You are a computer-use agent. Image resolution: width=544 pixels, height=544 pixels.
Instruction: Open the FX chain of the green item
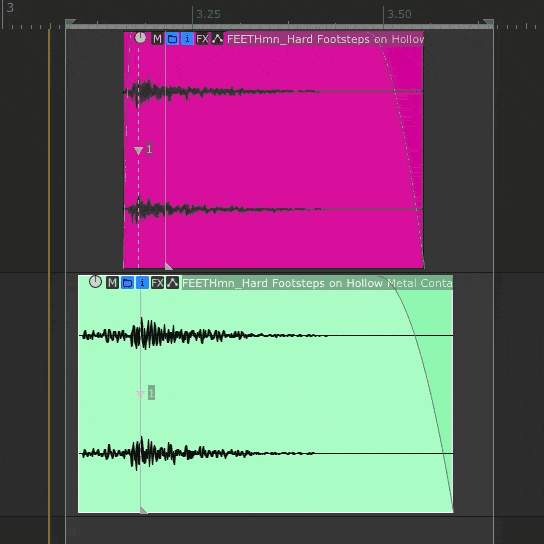tap(158, 283)
